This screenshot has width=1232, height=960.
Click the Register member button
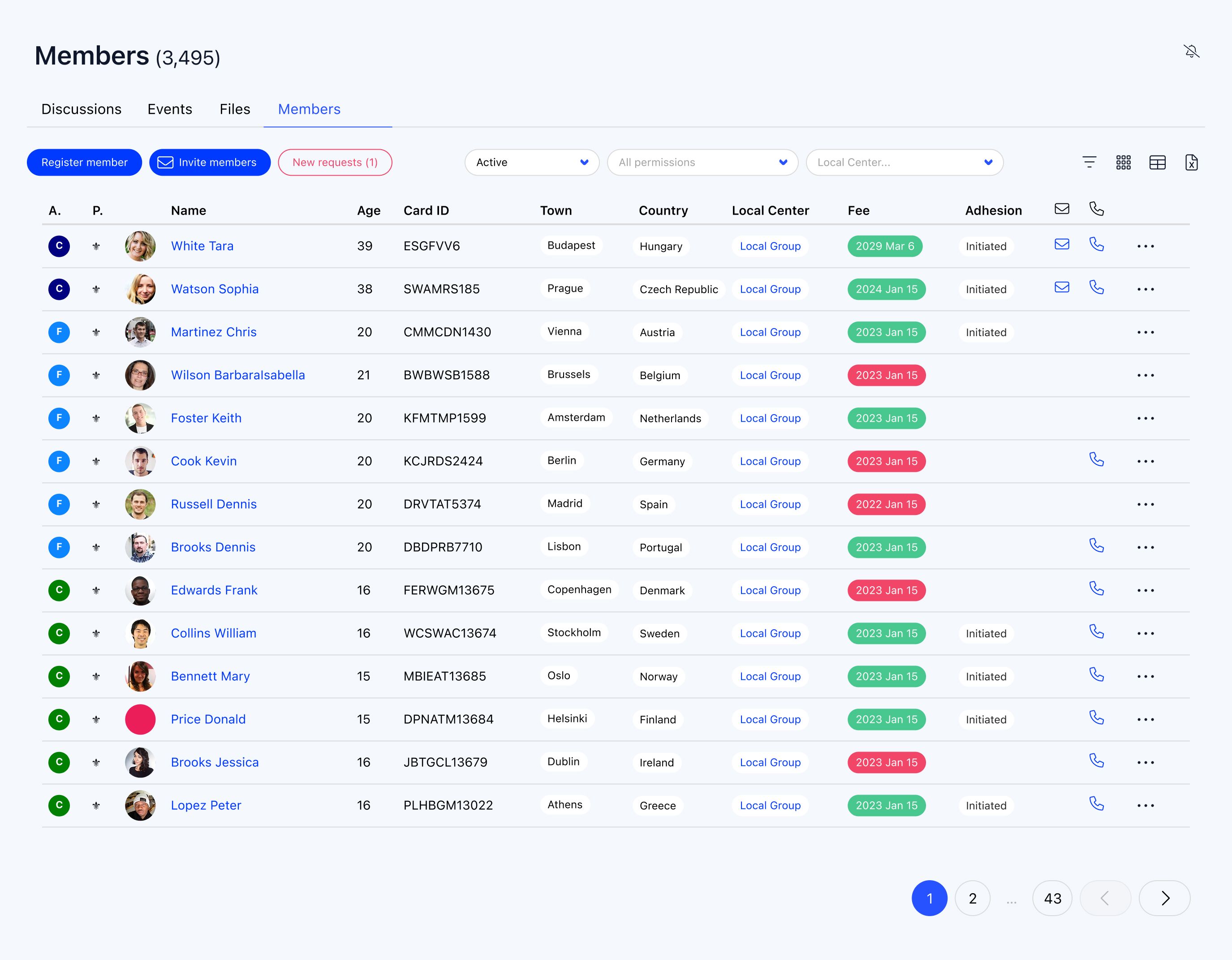click(x=85, y=163)
